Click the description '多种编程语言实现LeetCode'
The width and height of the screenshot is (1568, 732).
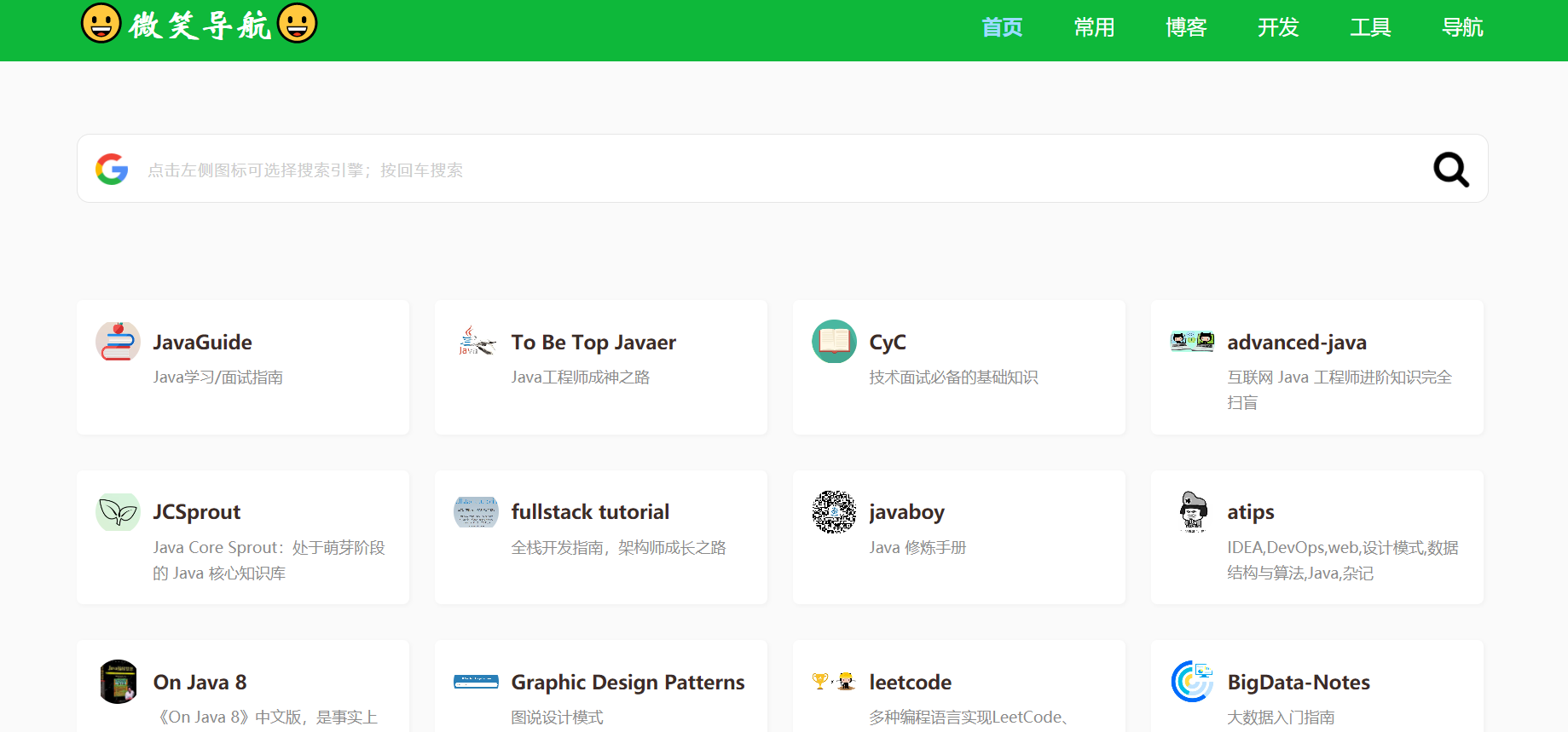pyautogui.click(x=969, y=717)
